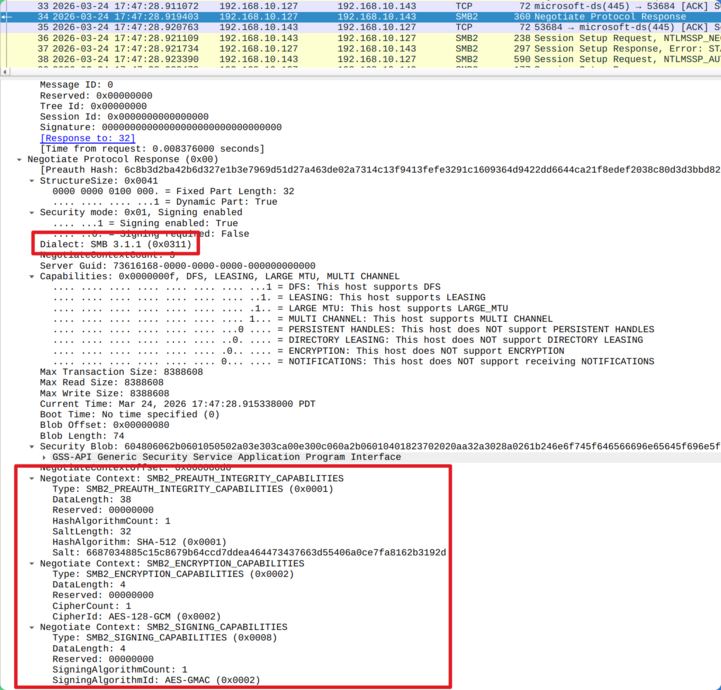Collapse the SMB2_SIGNING_CAPABILITIES negotiate context
The width and height of the screenshot is (721, 690).
coord(33,627)
